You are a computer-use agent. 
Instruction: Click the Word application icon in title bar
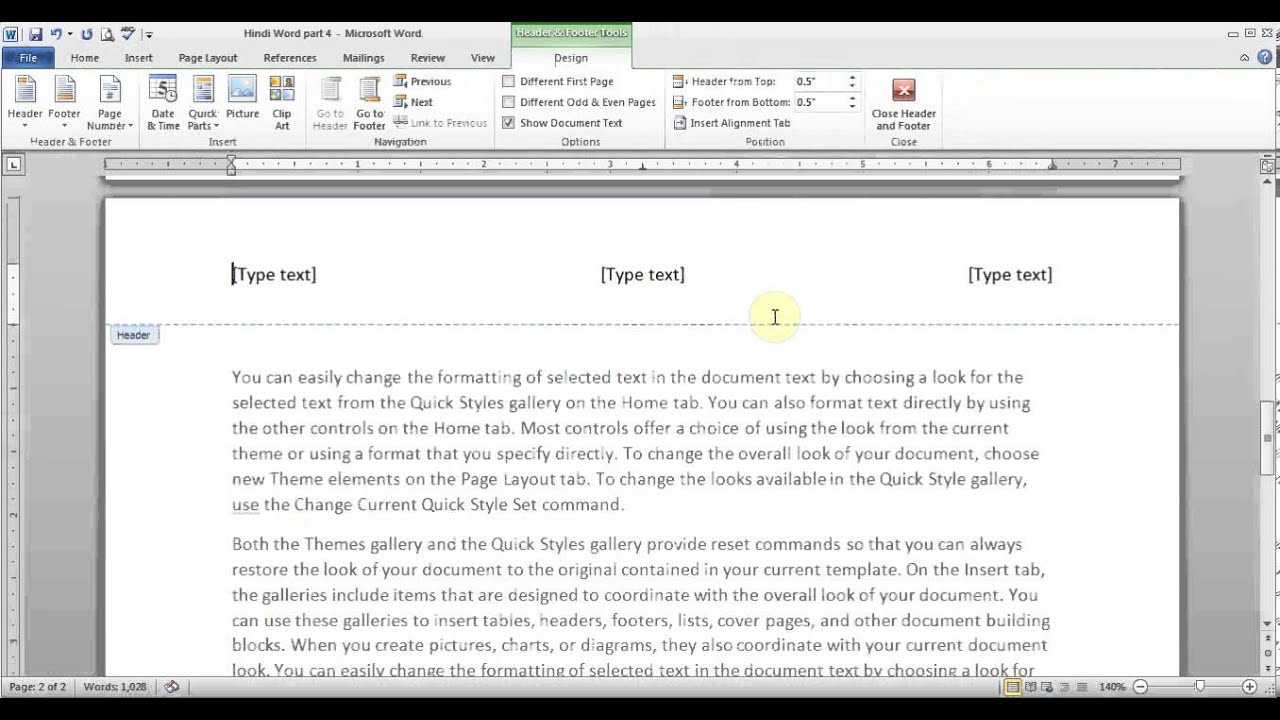(11, 34)
